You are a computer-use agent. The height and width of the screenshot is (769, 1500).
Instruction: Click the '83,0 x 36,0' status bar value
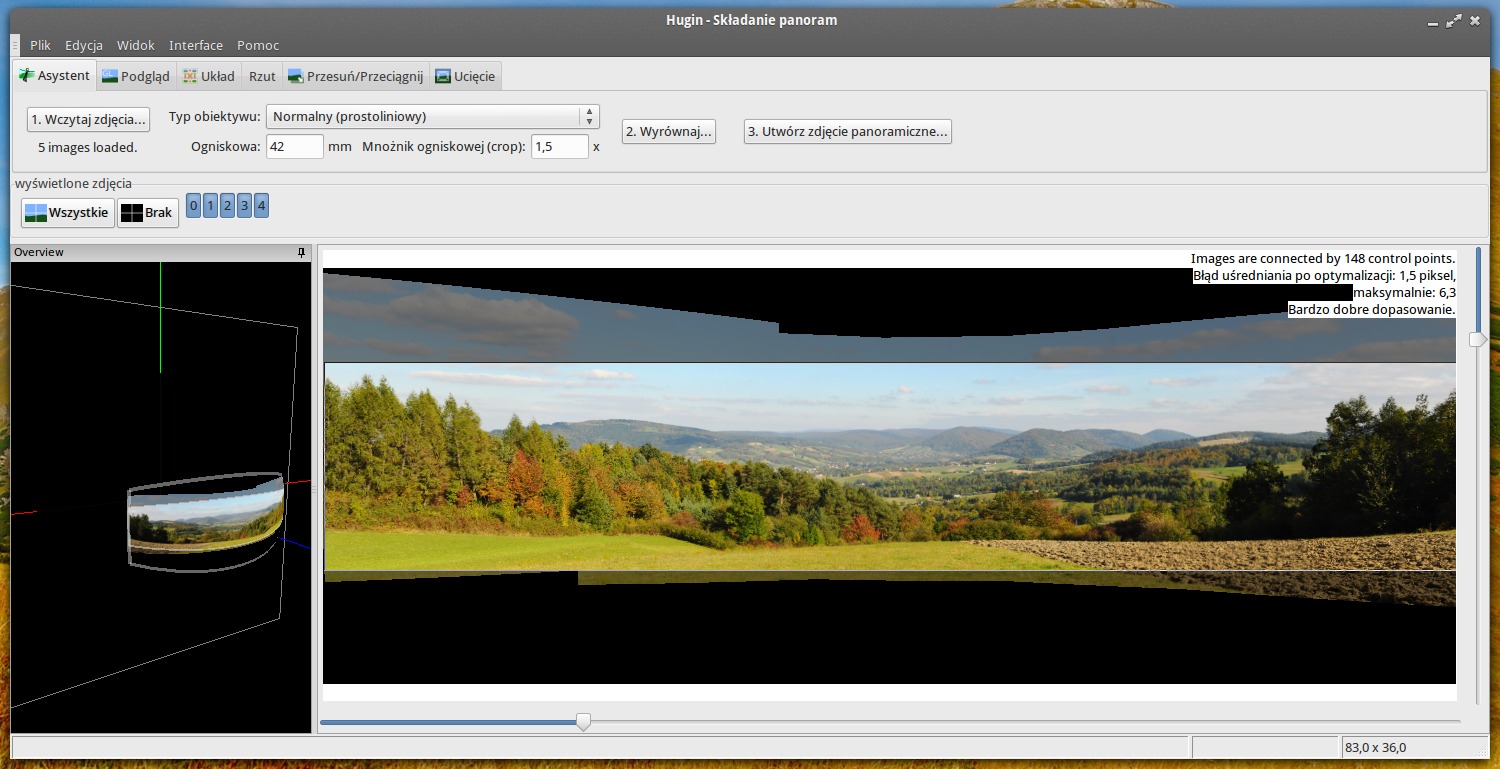point(1376,747)
